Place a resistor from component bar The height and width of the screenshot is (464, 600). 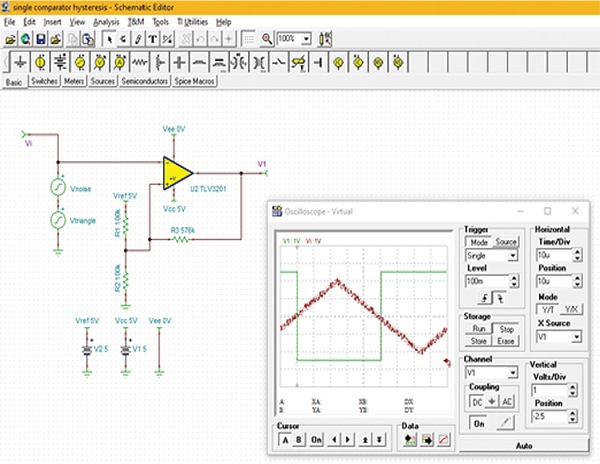[140, 62]
